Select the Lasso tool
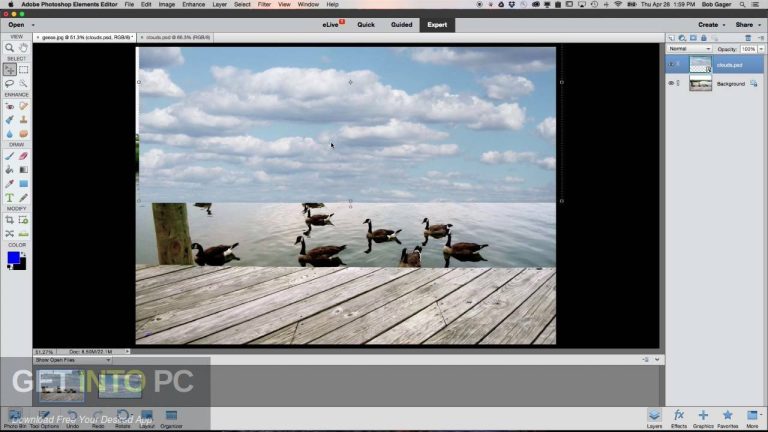Screen dimensions: 768x432 [x=9, y=84]
